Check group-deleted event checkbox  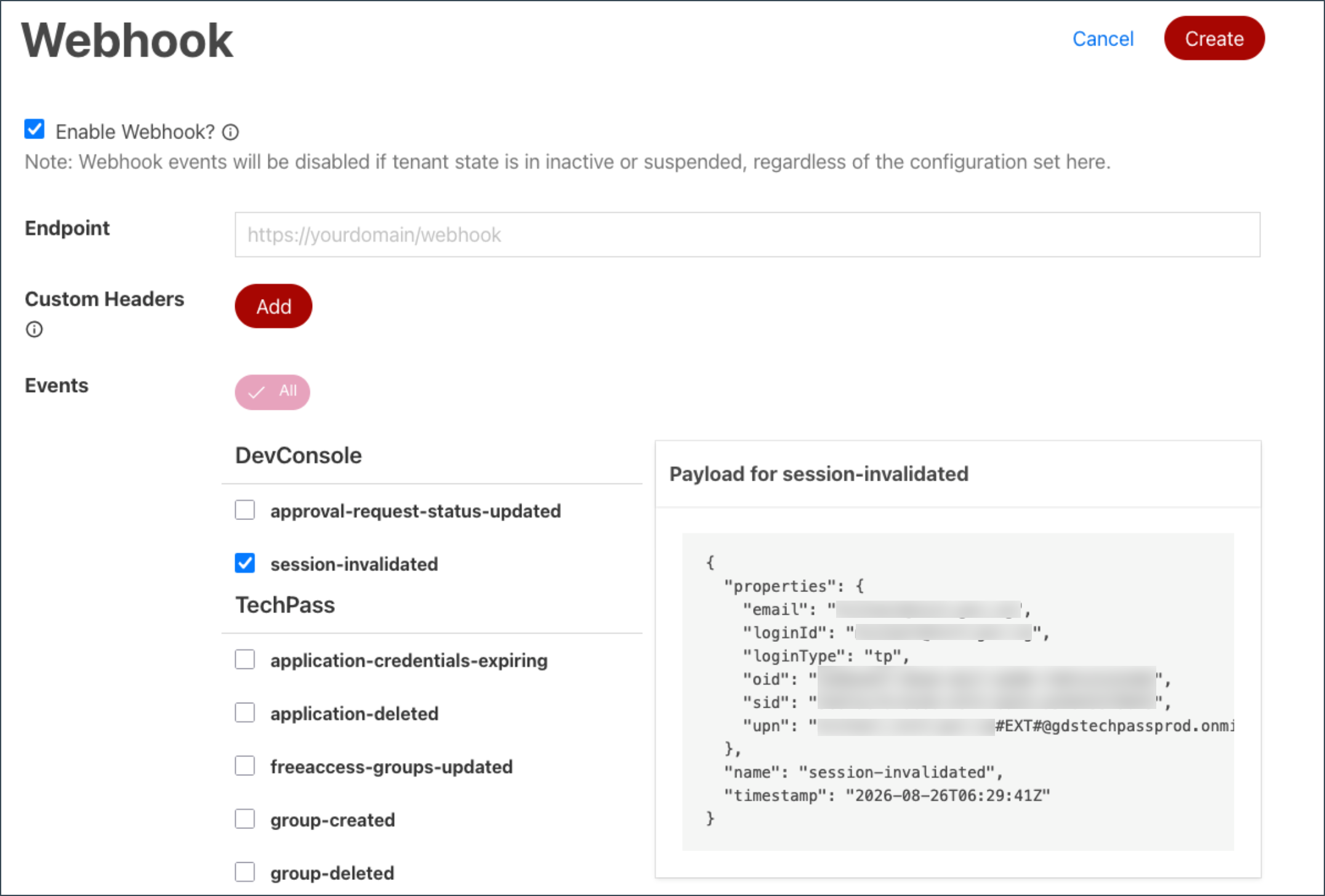click(245, 872)
